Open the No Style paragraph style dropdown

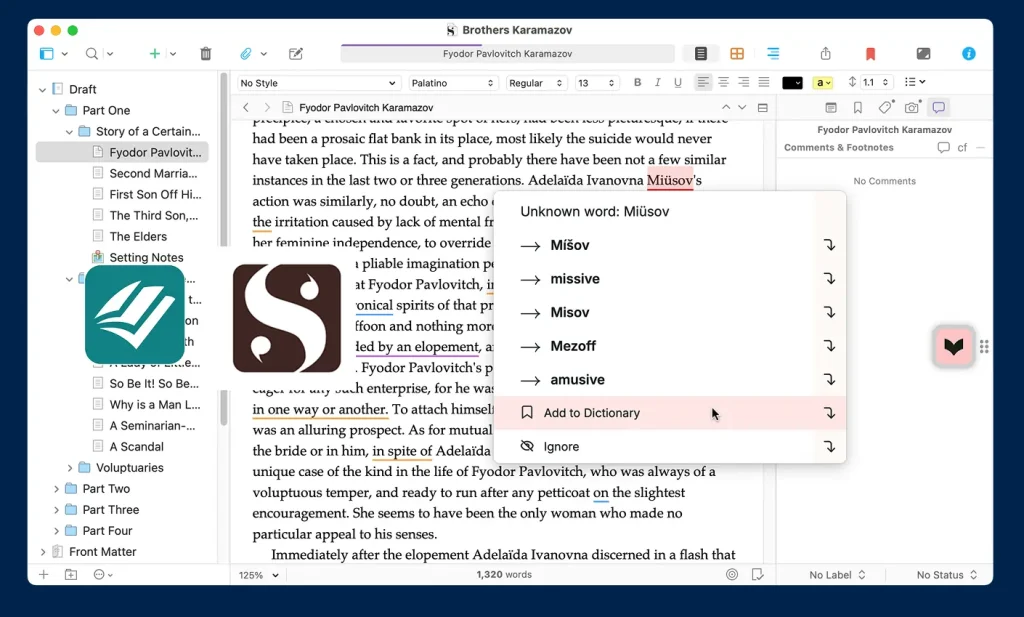tap(318, 83)
